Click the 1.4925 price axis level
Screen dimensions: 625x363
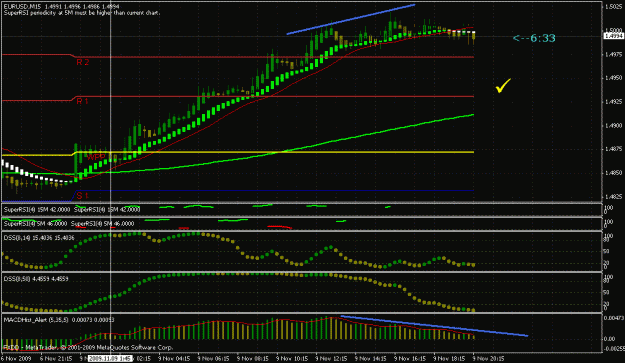pyautogui.click(x=613, y=102)
